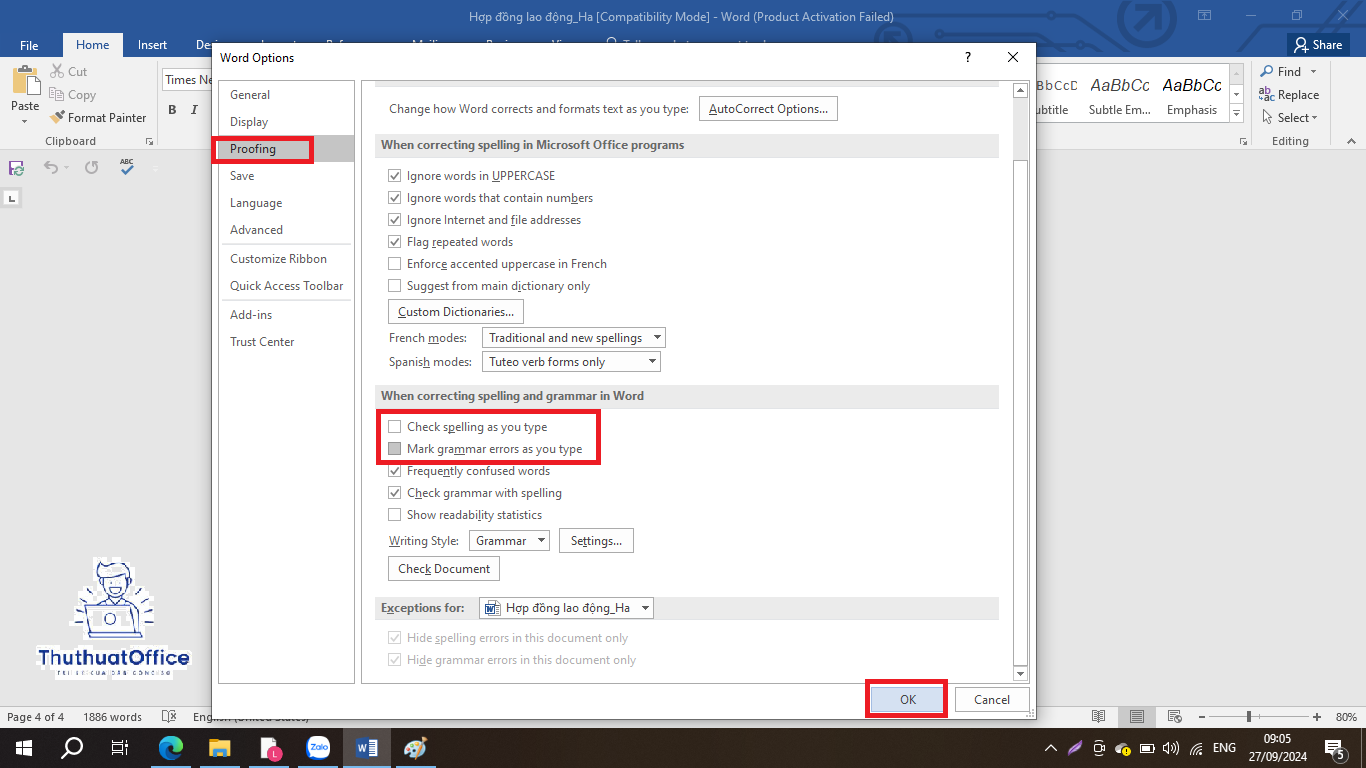Click the Replace icon in Editing group

1267,95
